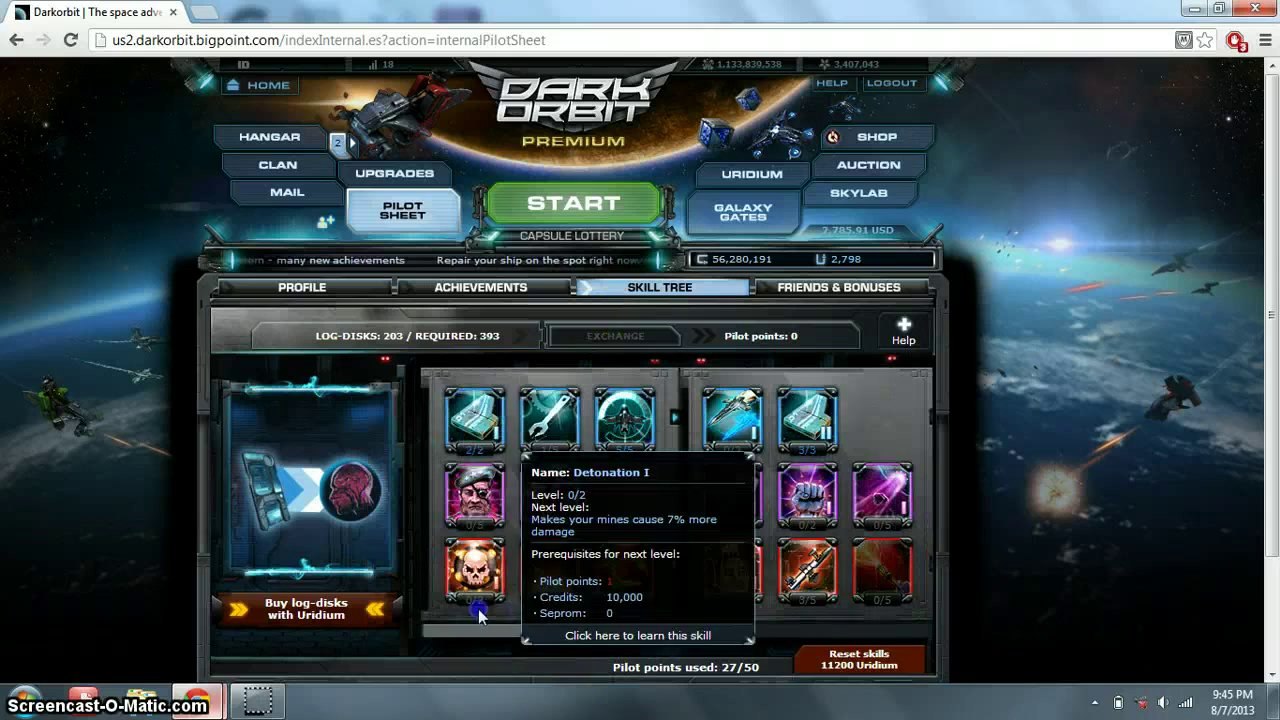The image size is (1280, 720).
Task: Reset skills for 11200 Uridium
Action: 859,660
